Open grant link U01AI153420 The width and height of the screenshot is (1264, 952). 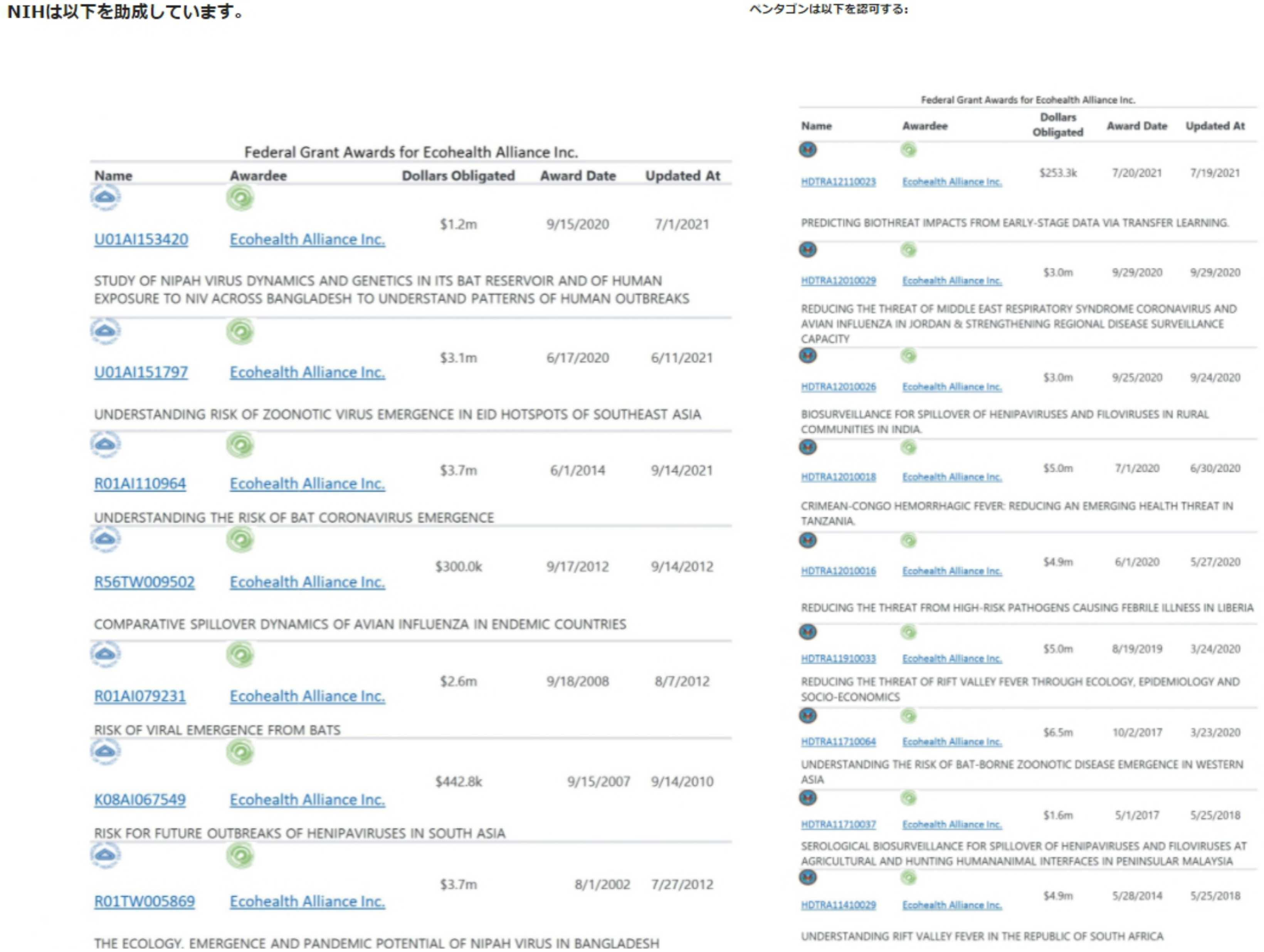pyautogui.click(x=141, y=239)
